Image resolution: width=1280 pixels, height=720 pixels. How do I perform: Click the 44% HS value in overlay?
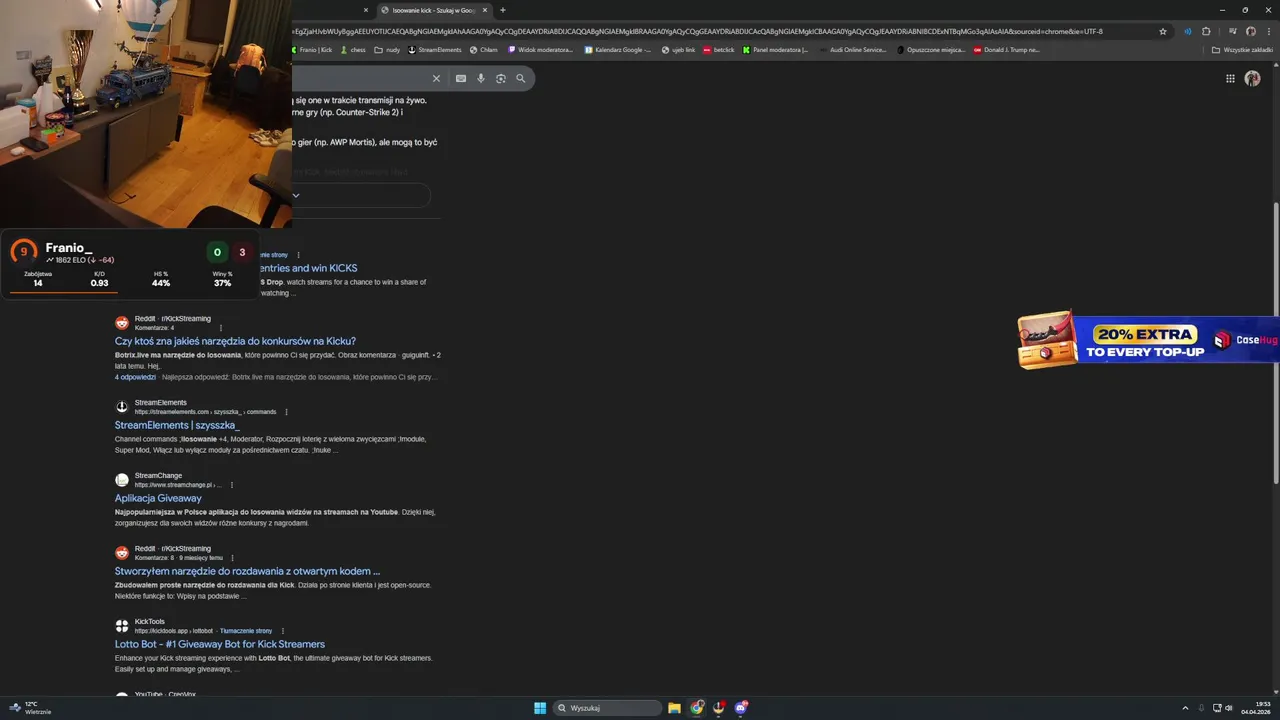pos(161,283)
